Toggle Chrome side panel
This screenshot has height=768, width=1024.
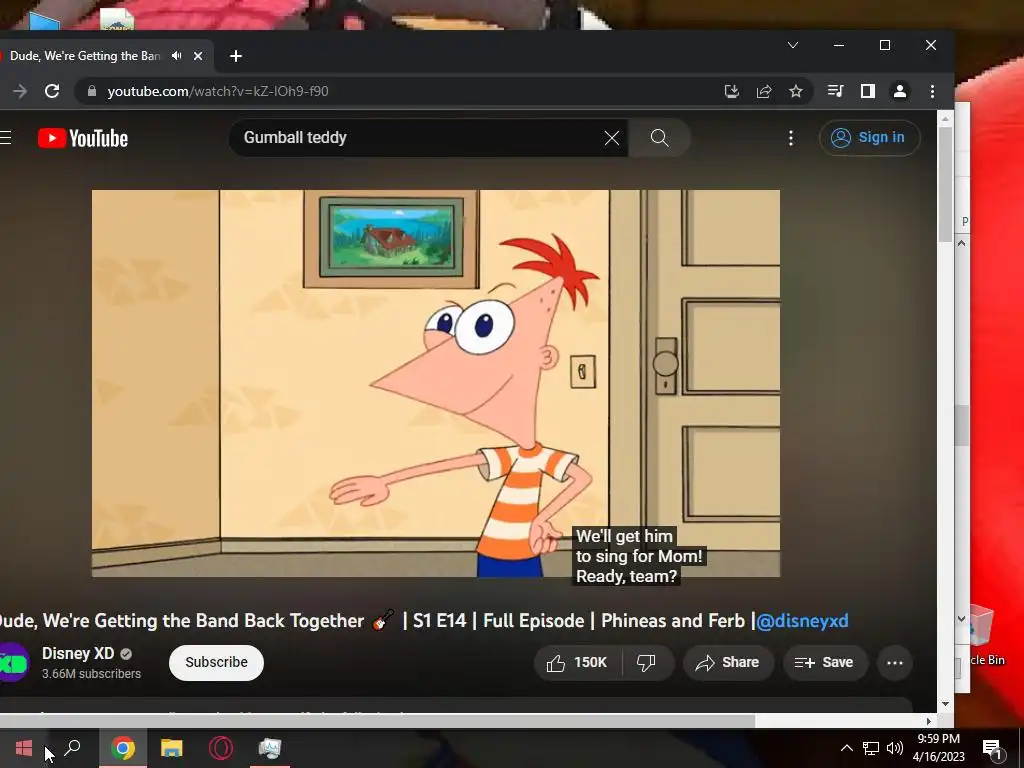[x=867, y=91]
